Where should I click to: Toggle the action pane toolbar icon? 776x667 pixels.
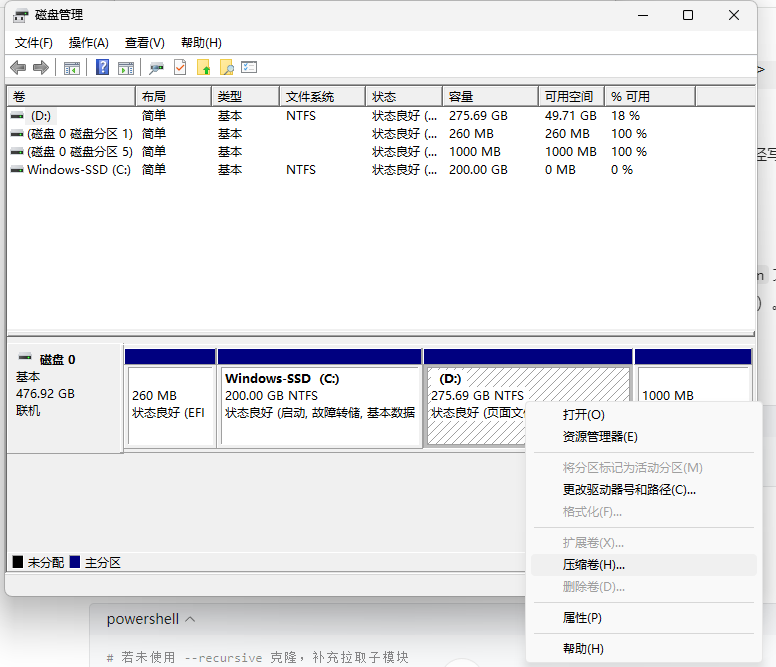pyautogui.click(x=126, y=67)
